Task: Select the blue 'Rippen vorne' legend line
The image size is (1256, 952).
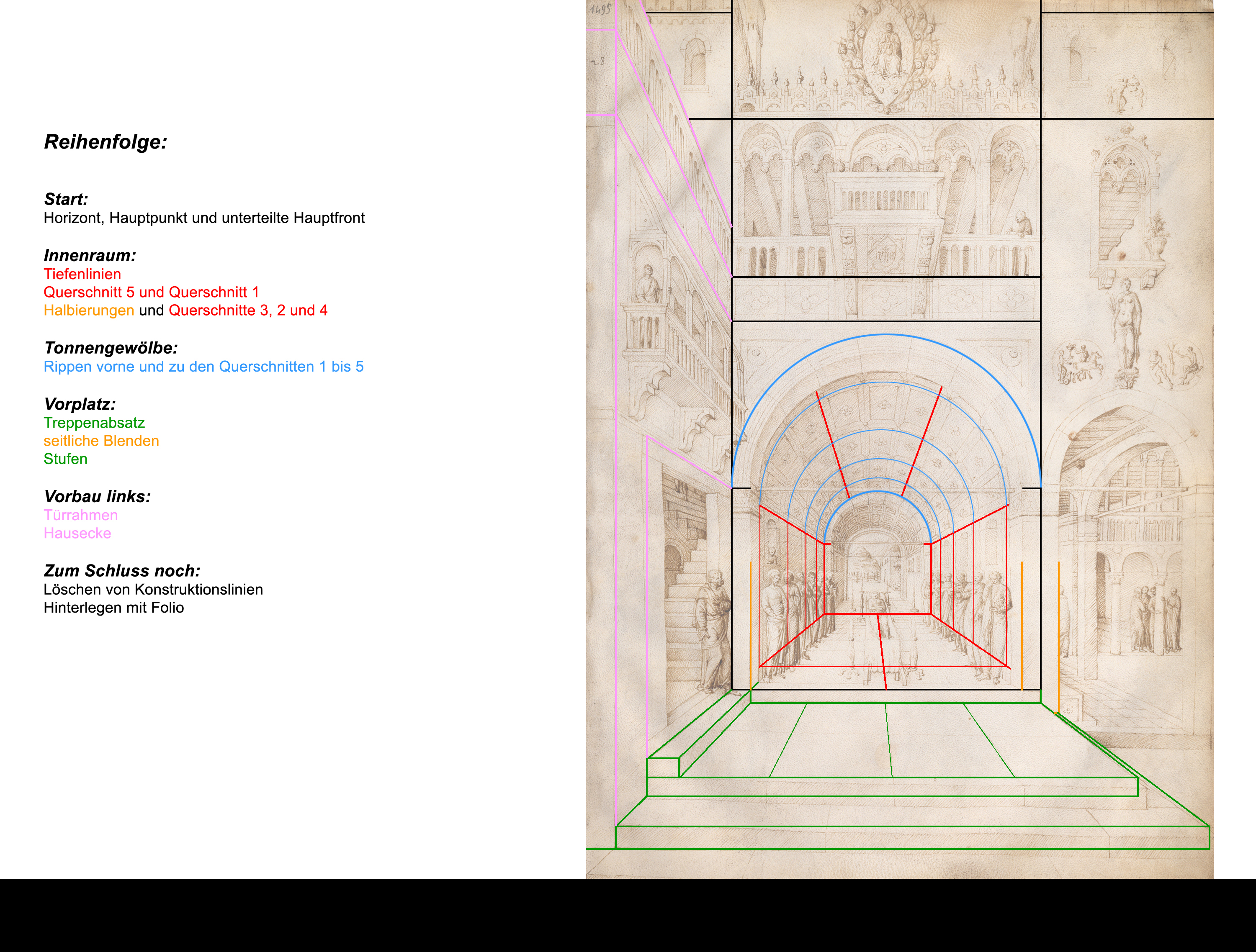Action: (203, 367)
